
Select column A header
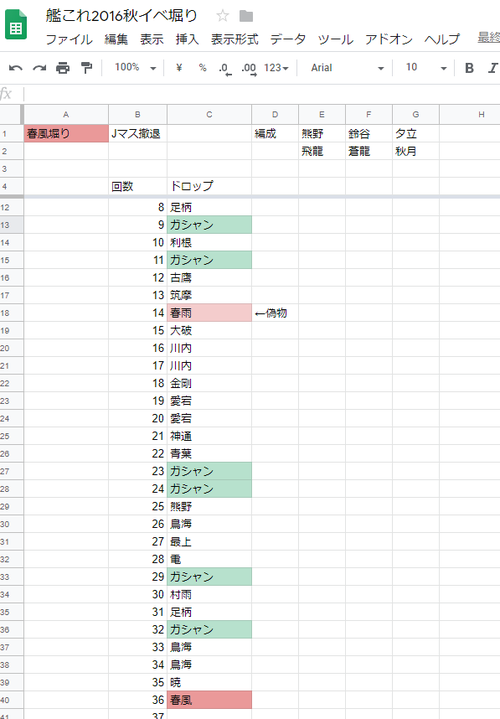point(66,115)
